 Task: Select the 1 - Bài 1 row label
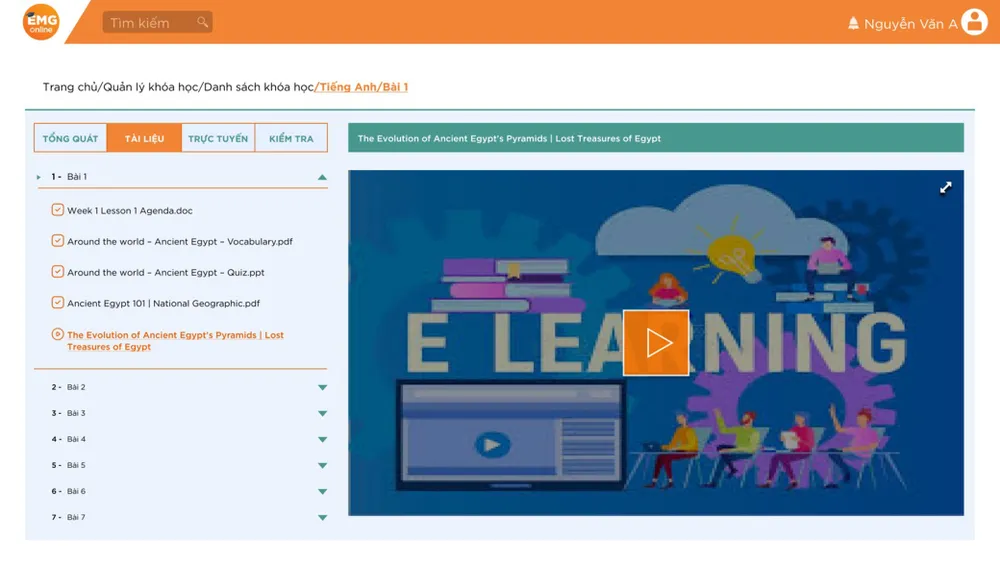pos(69,177)
